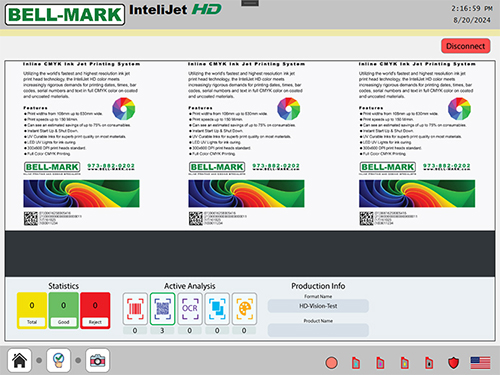Screen dimensions: 500x375
Task: Select the barcode analysis icon
Action: 135,309
